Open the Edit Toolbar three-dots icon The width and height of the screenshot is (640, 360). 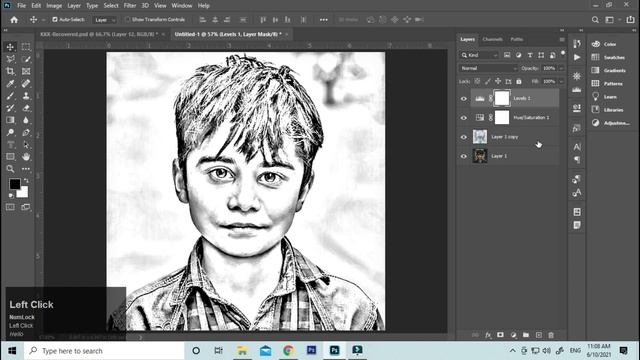(x=26, y=169)
